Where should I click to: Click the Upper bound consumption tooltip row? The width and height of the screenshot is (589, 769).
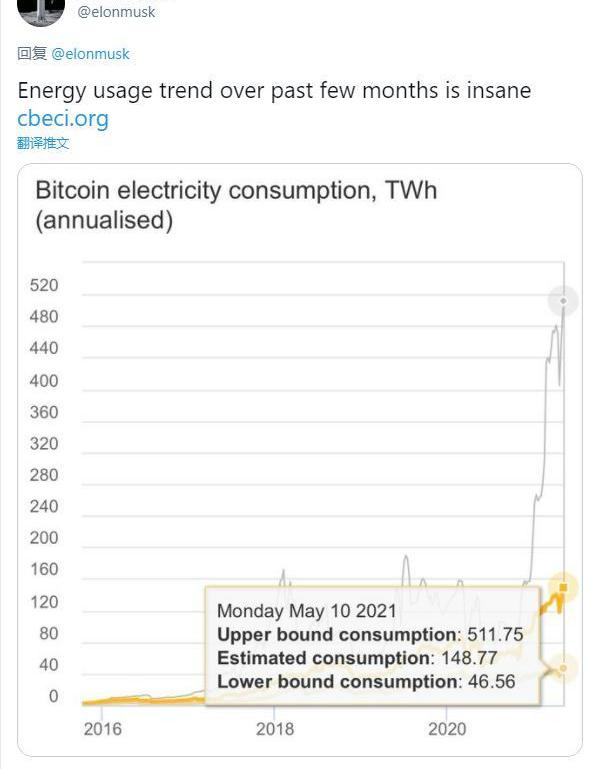click(370, 634)
